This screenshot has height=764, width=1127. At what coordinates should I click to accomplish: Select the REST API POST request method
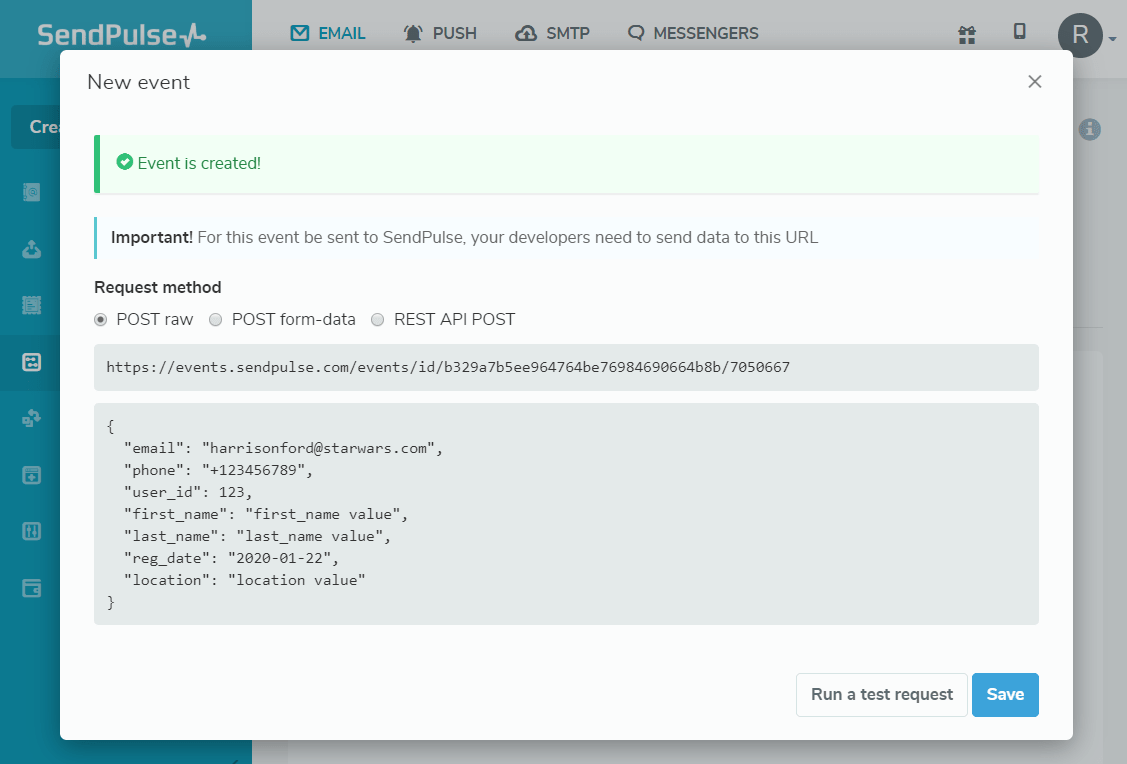[x=377, y=320]
